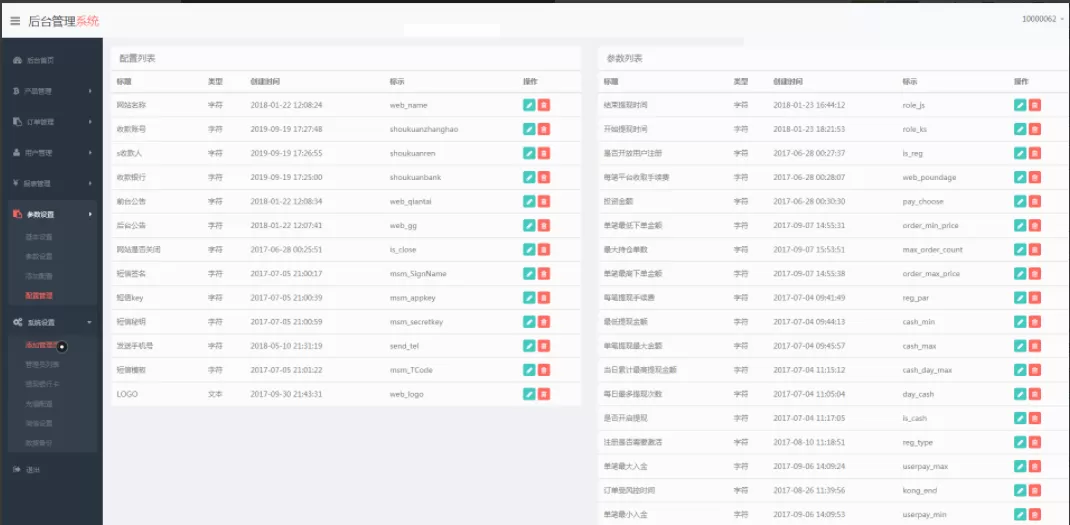The height and width of the screenshot is (525, 1070).
Task: Delete the msm_appkey config entry
Action: pyautogui.click(x=544, y=298)
